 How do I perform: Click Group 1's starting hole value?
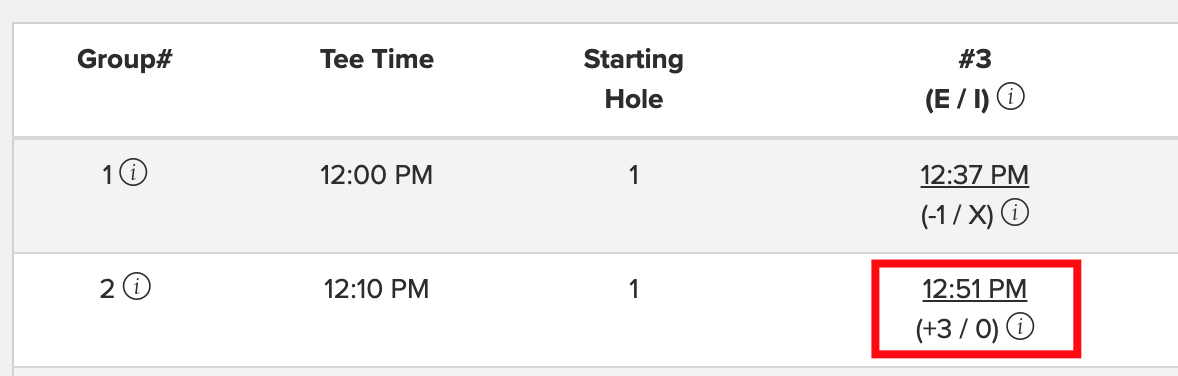click(x=634, y=175)
